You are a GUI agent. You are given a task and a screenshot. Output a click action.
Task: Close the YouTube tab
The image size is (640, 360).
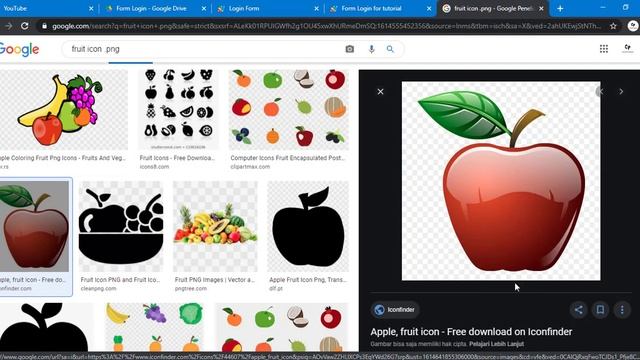point(91,8)
